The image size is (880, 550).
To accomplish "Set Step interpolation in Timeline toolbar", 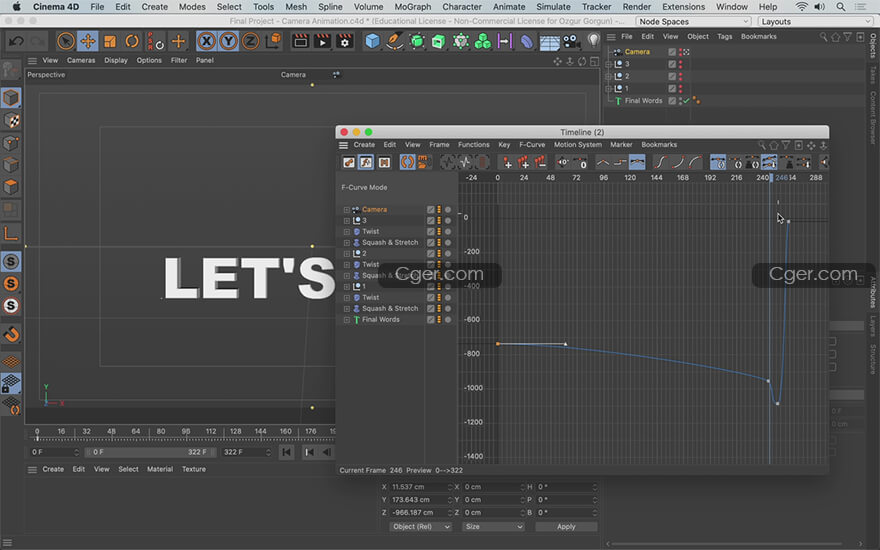I will point(620,162).
